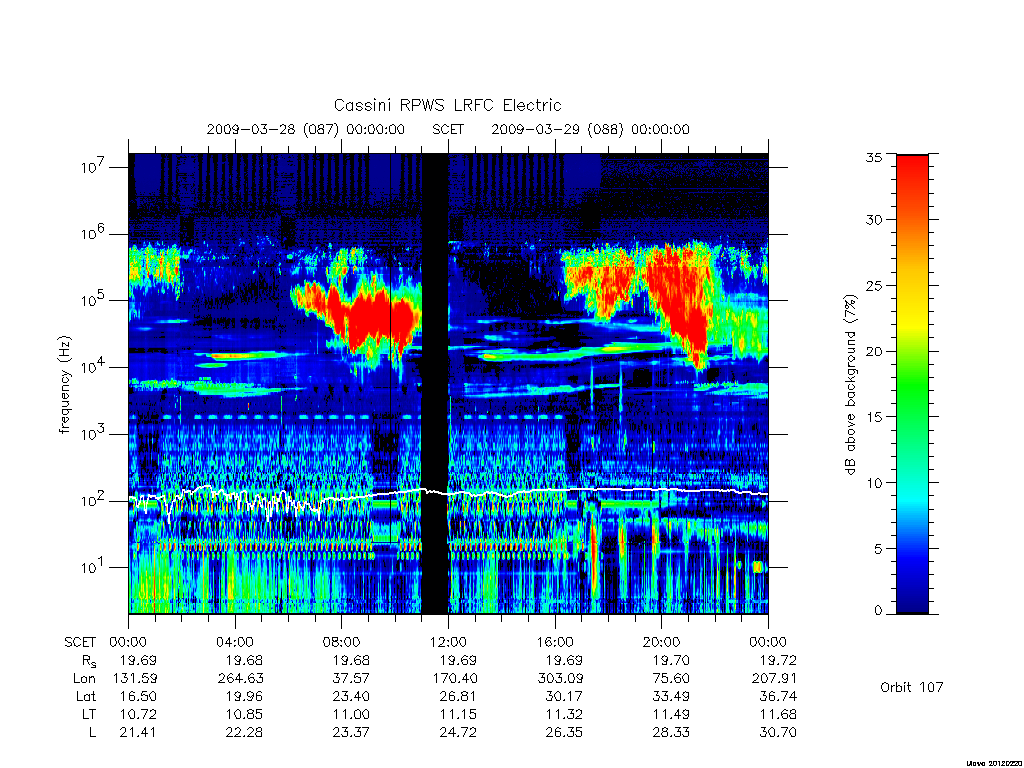Click the frequency (Hz) axis label
The height and width of the screenshot is (768, 1024).
coord(64,385)
